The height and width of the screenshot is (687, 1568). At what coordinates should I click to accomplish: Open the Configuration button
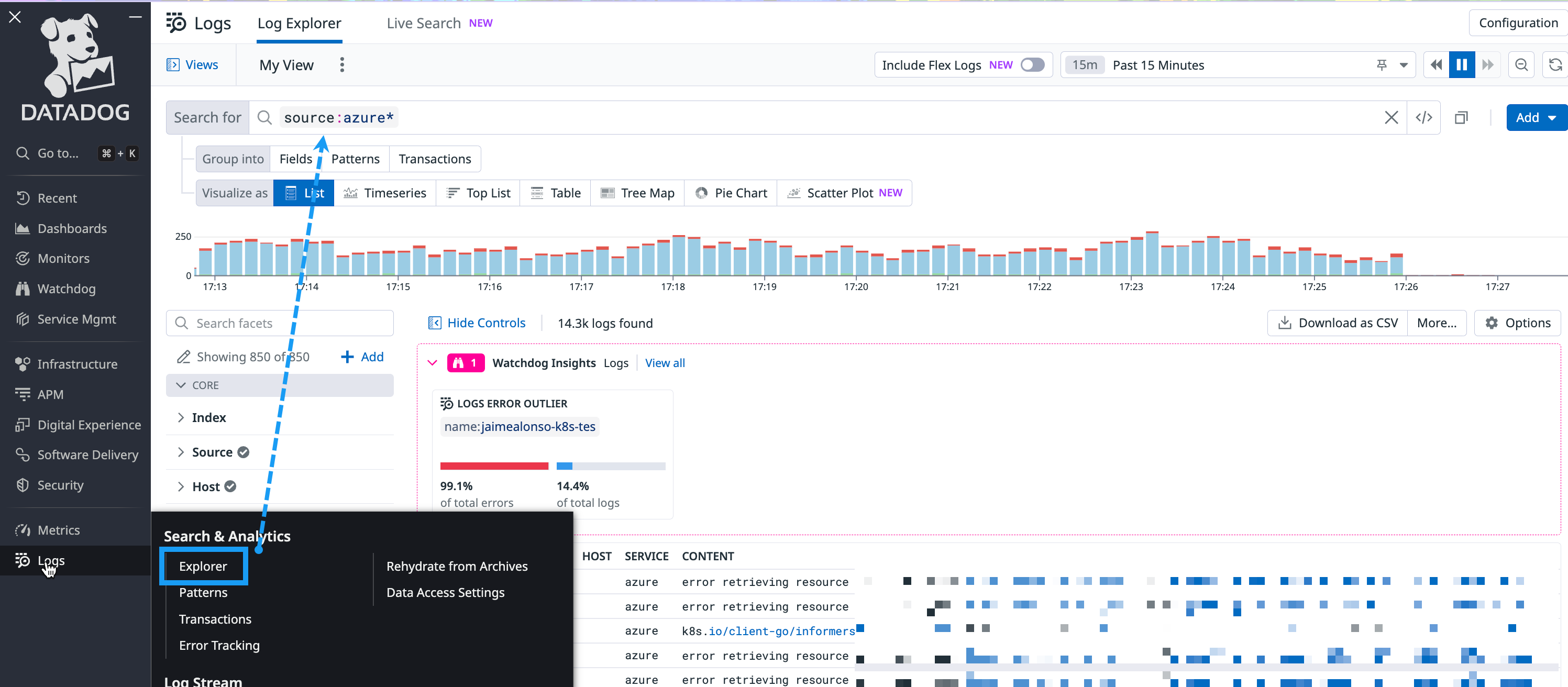click(1518, 23)
